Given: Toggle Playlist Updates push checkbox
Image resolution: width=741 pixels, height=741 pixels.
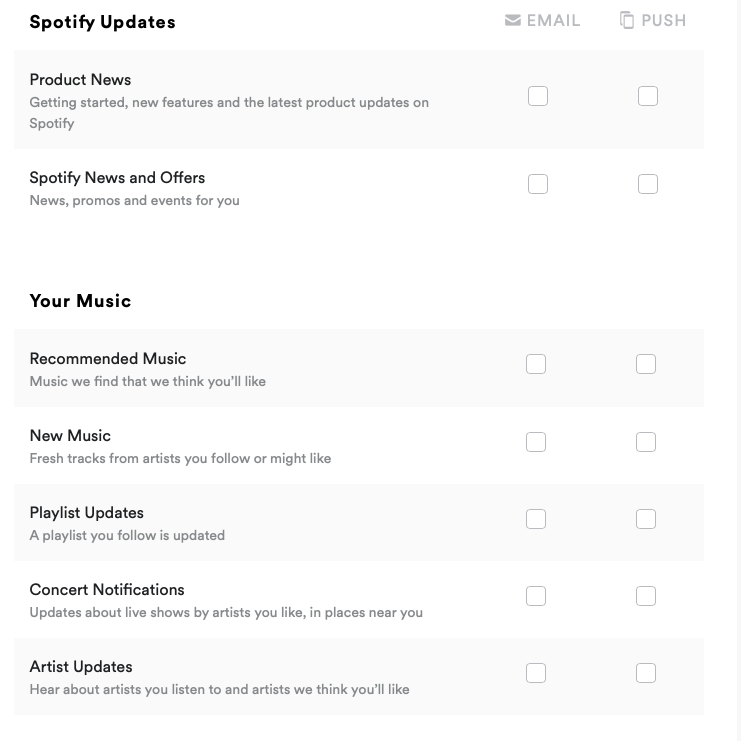Looking at the screenshot, I should 646,519.
